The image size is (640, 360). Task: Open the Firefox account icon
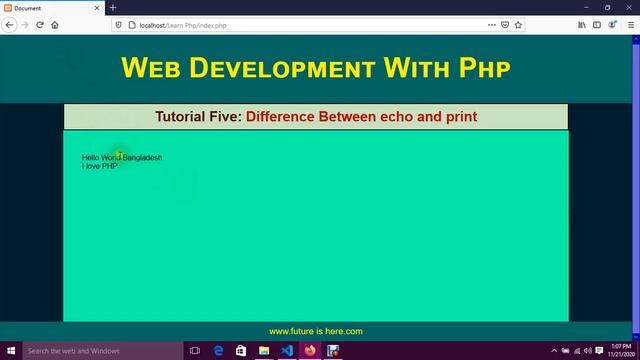coord(612,25)
